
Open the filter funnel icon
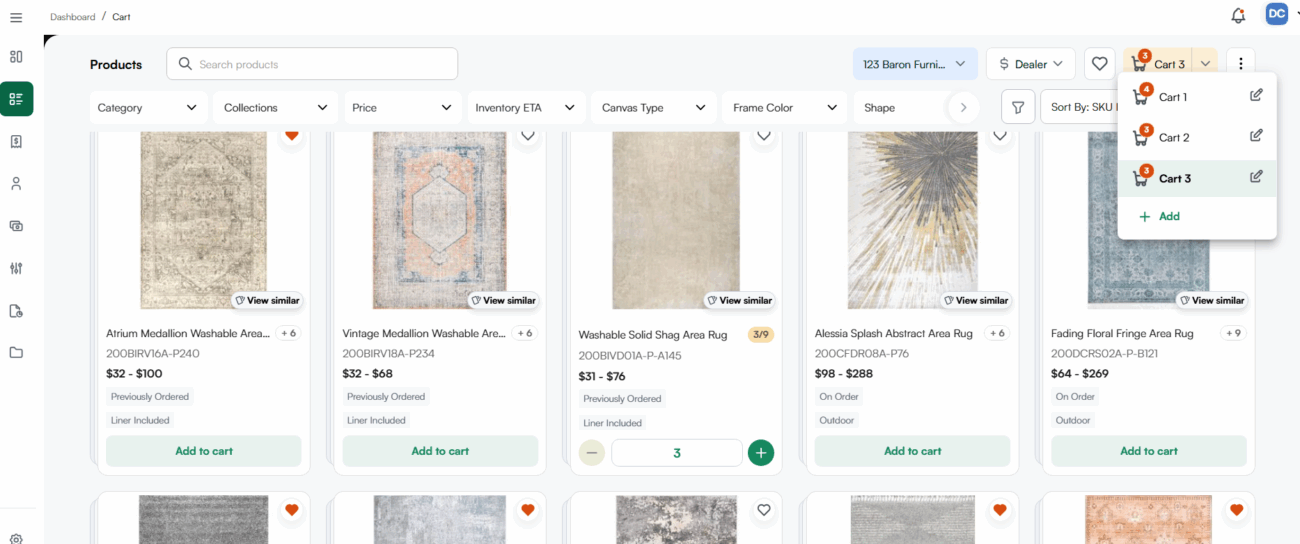tap(1017, 107)
